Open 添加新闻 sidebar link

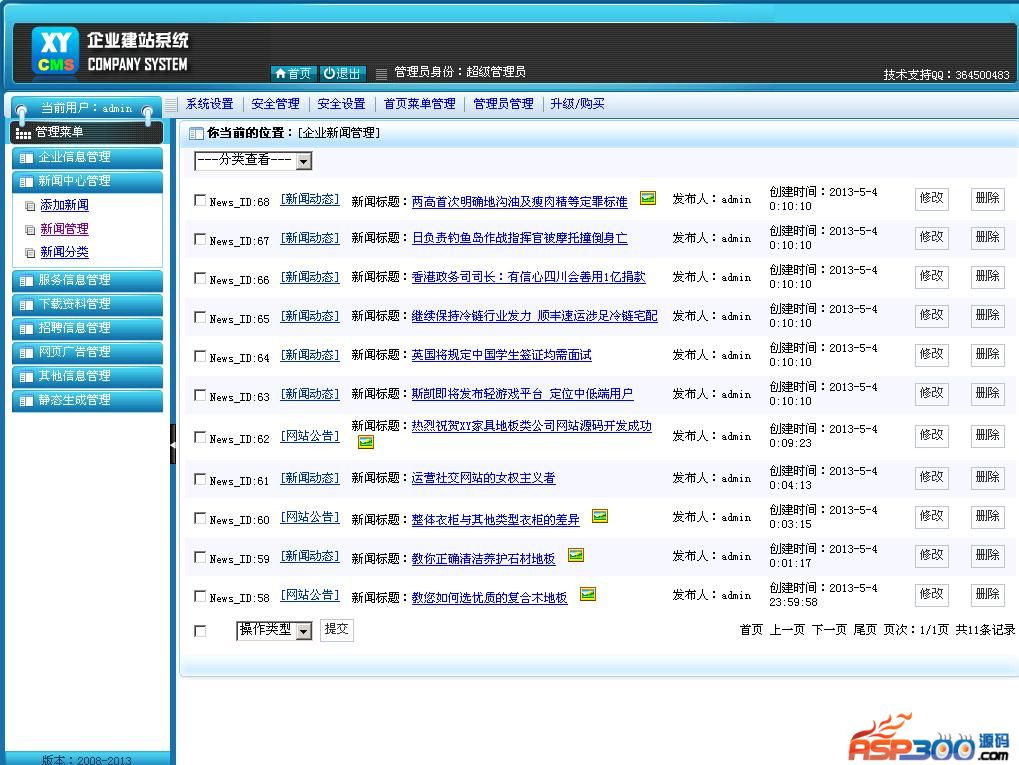coord(64,205)
